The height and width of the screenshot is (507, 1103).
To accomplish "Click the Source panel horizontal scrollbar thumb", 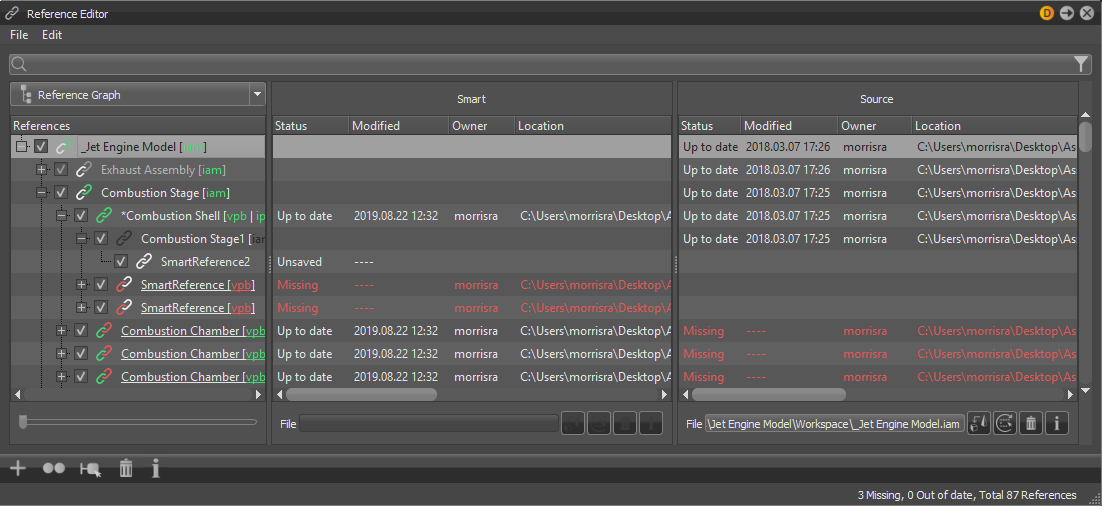I will pyautogui.click(x=769, y=394).
